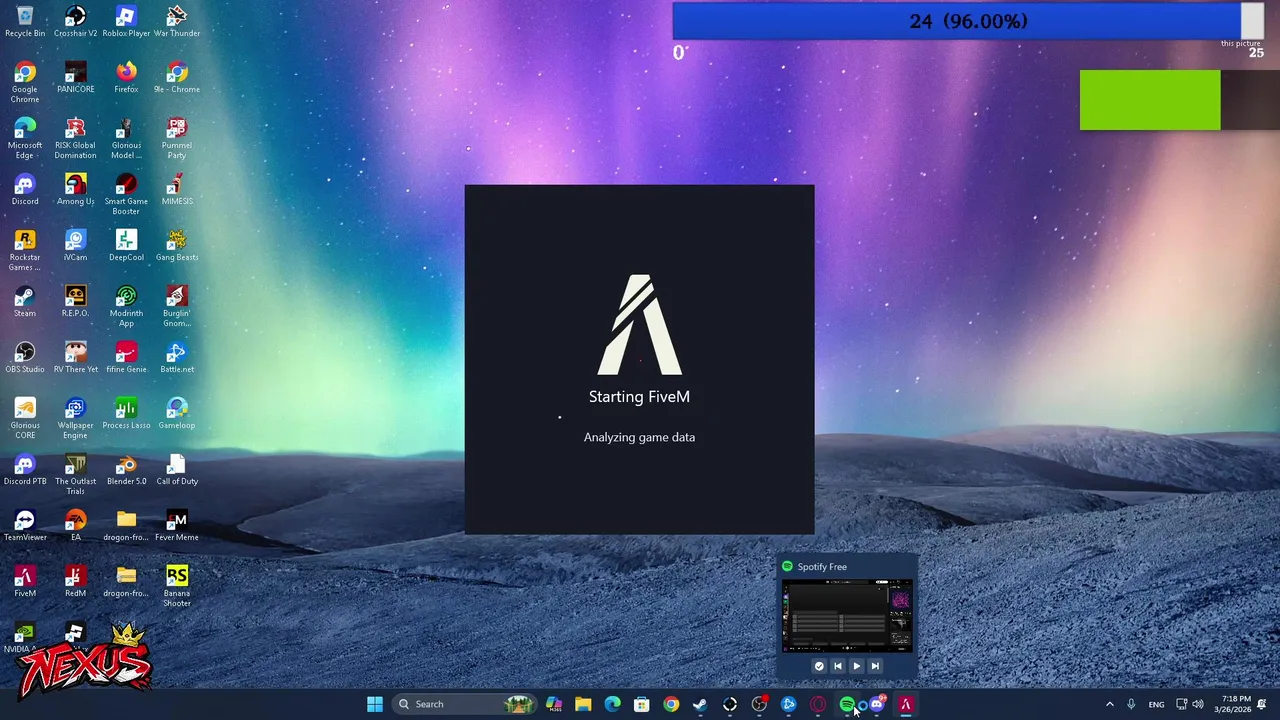Open the Windows Start menu
The height and width of the screenshot is (720, 1280).
375,704
